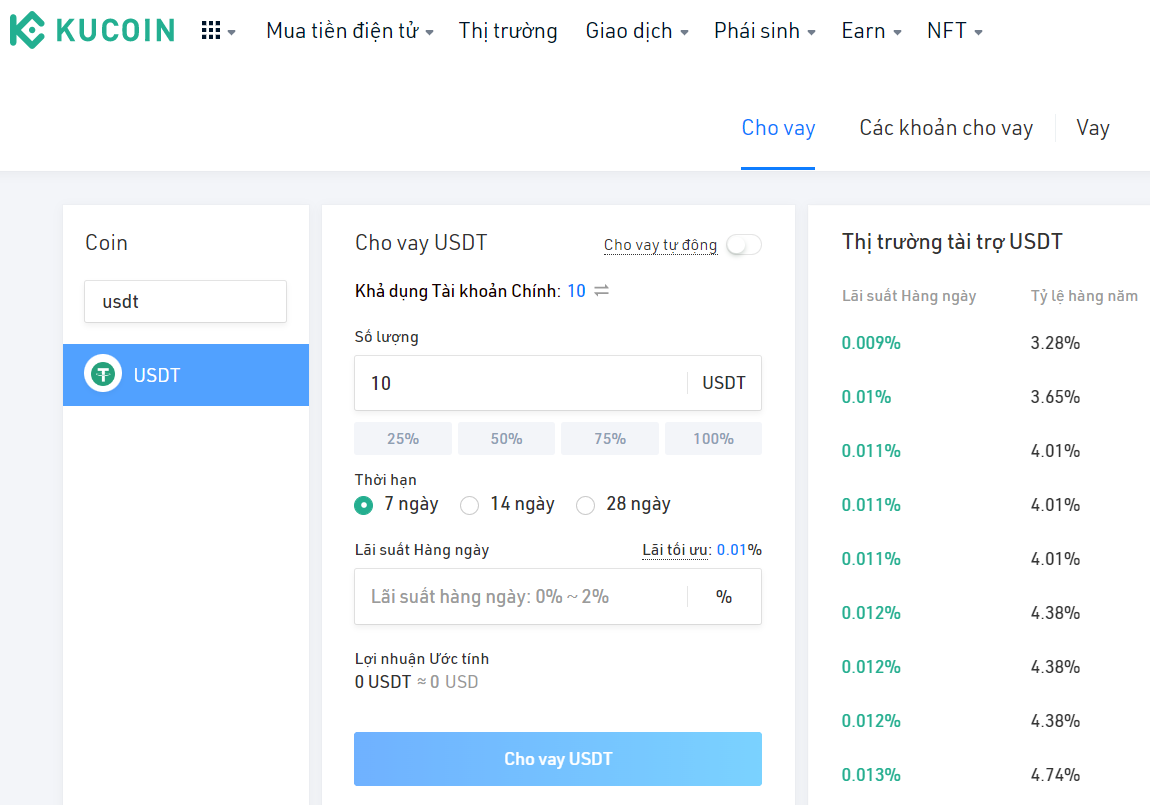The height and width of the screenshot is (805, 1150).
Task: Switch to the Vay tab
Action: coord(1093,128)
